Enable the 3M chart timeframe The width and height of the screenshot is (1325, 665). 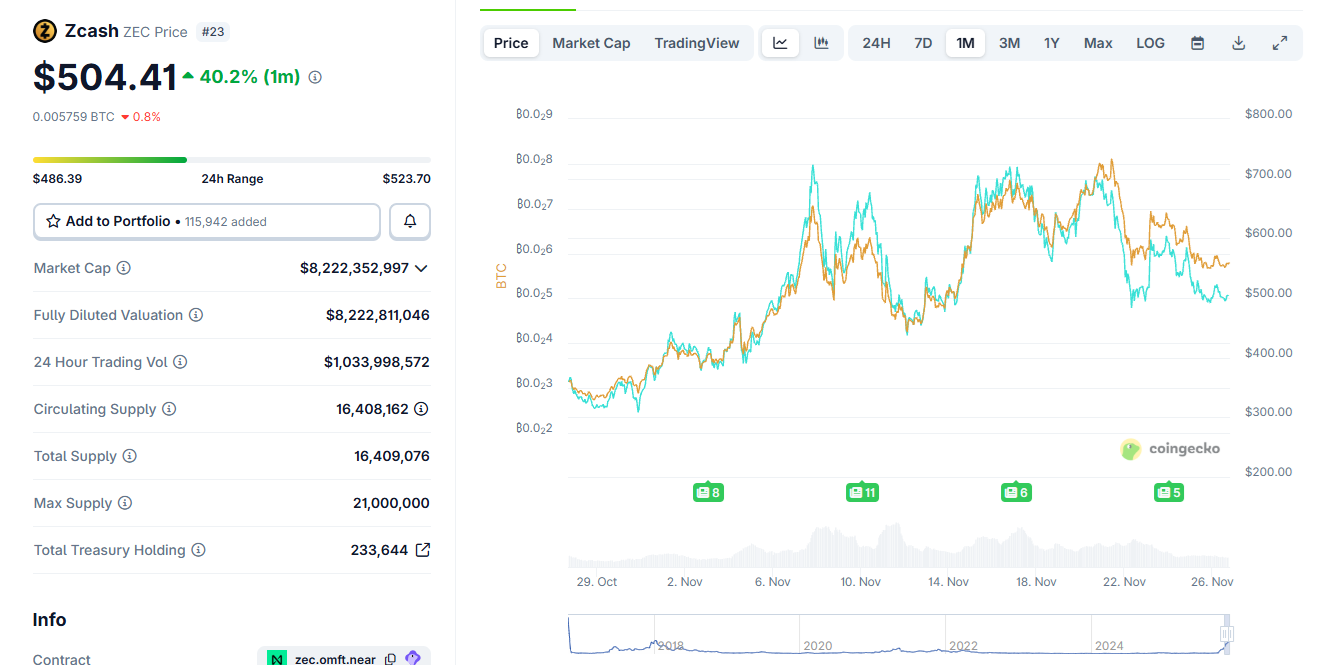tap(1009, 42)
